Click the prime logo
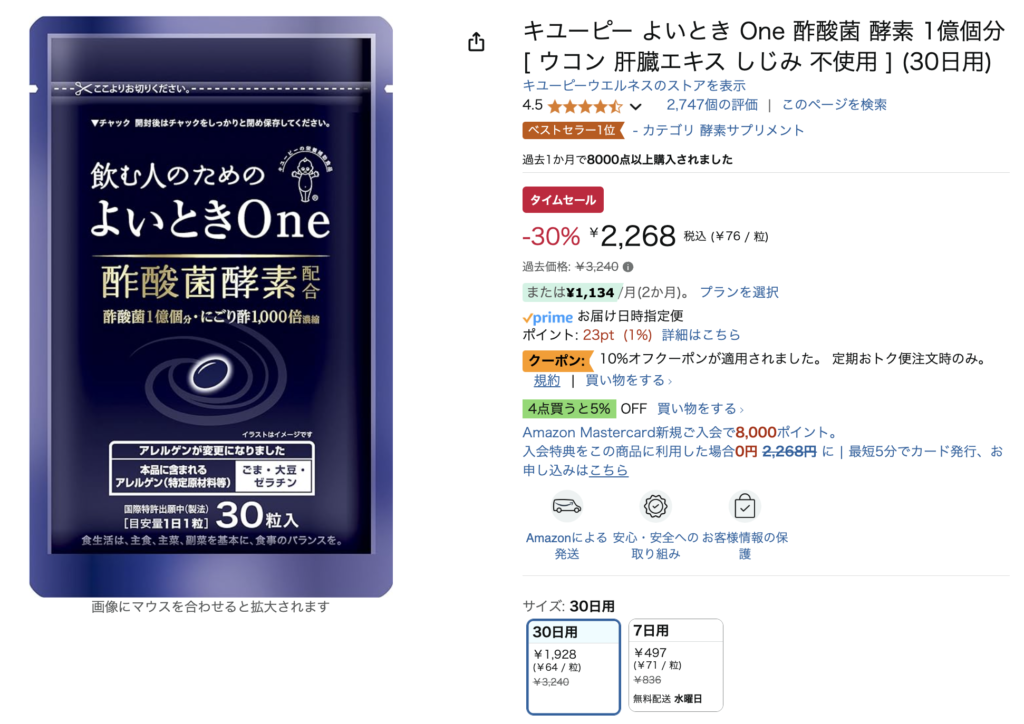Viewport: 1024px width, 724px height. (547, 317)
